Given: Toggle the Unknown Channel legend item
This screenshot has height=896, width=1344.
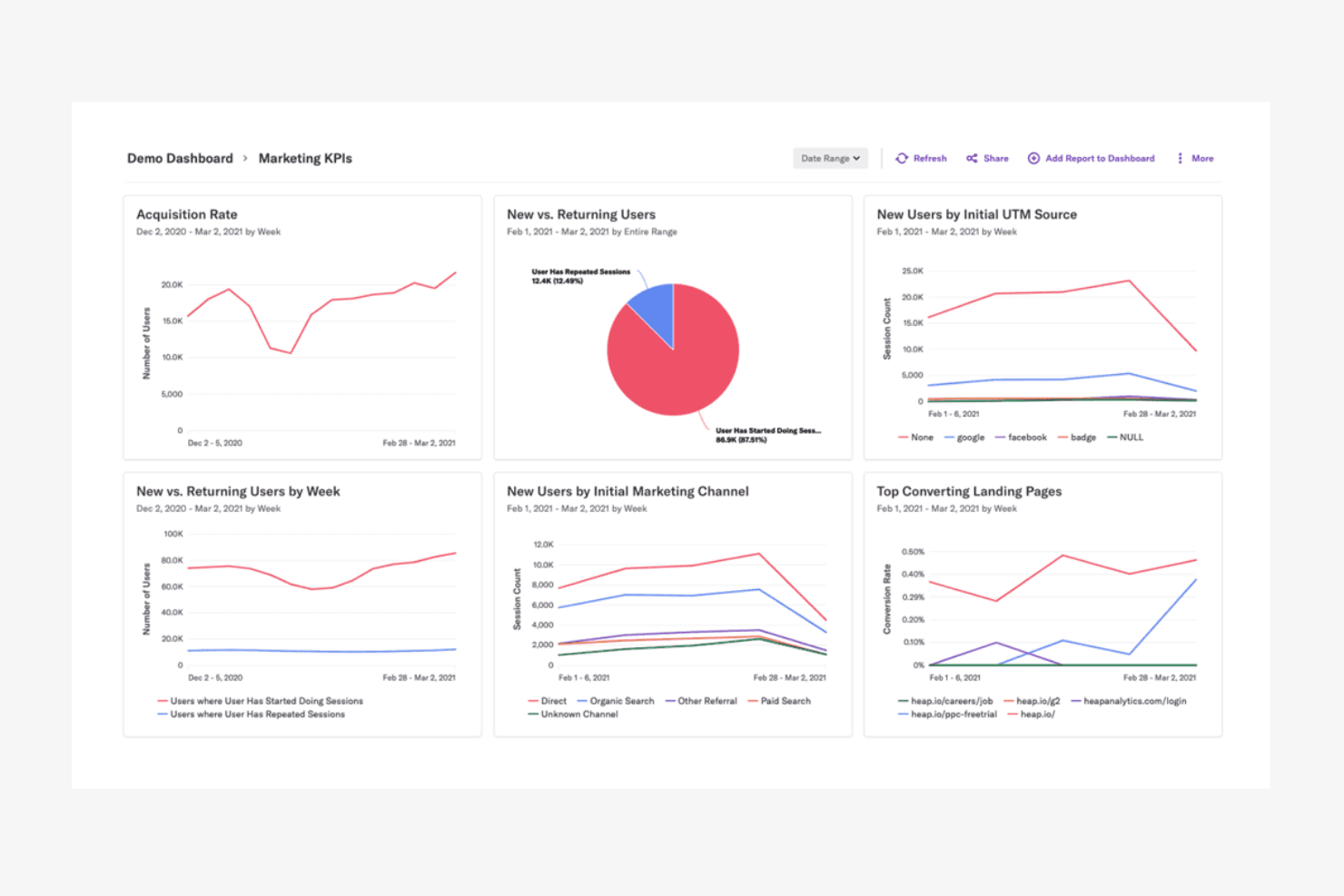Looking at the screenshot, I should click(x=572, y=714).
